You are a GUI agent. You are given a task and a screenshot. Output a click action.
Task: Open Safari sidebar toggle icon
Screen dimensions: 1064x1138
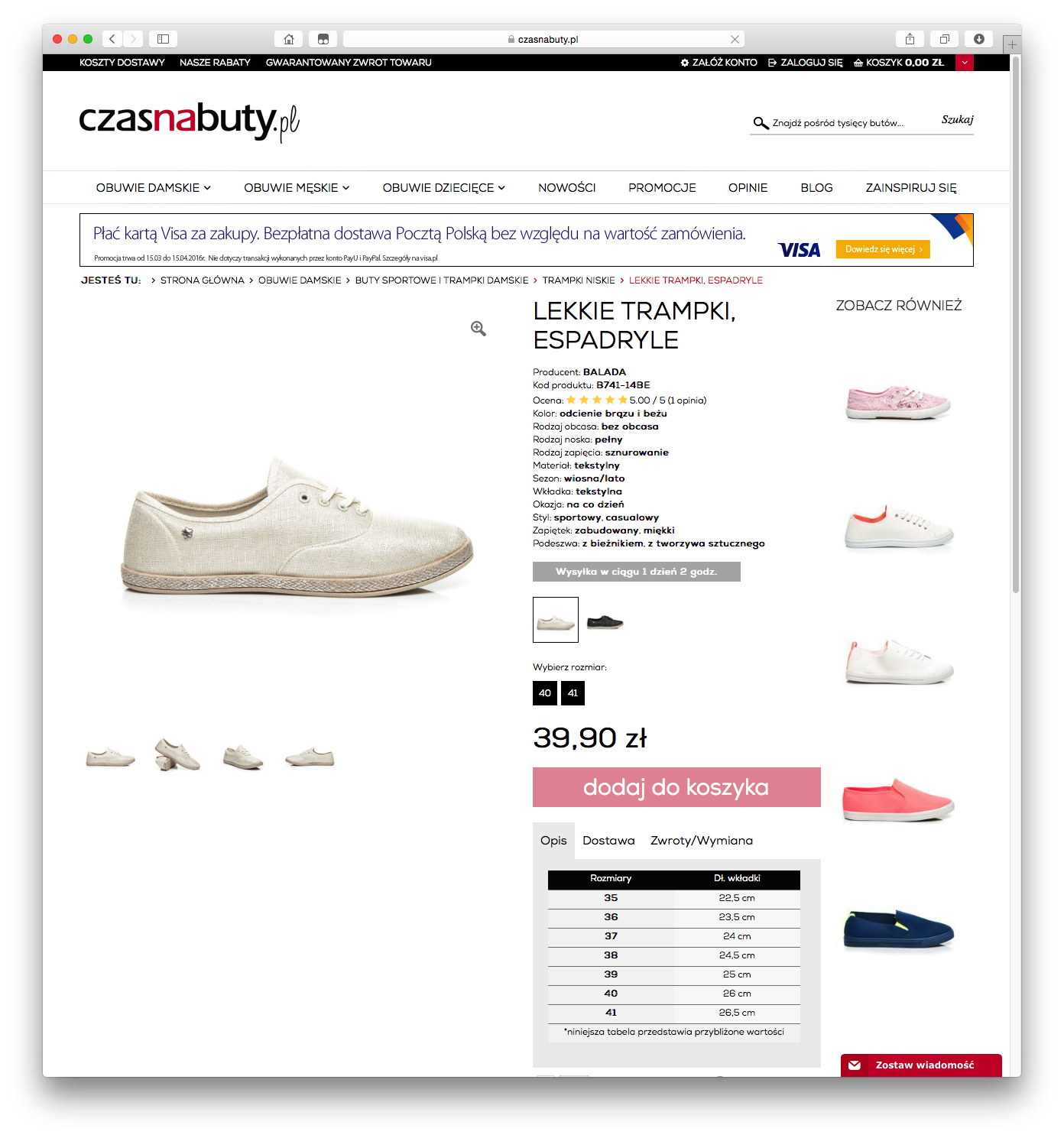tap(163, 39)
